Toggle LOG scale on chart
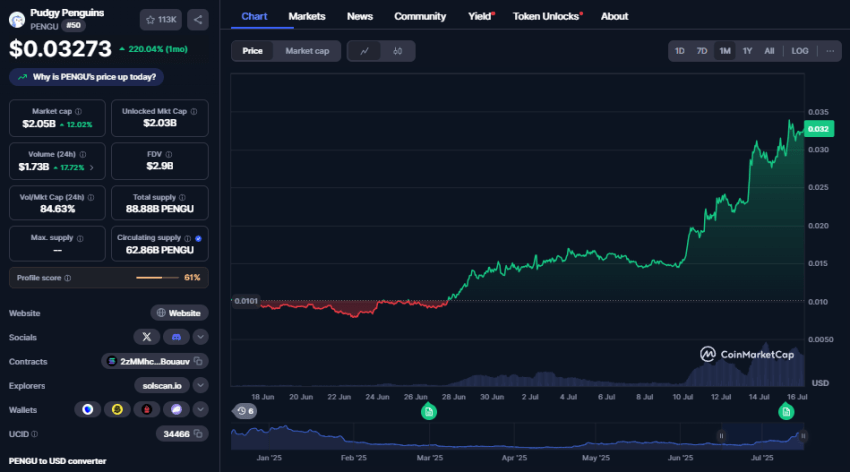This screenshot has height=472, width=850. coord(800,51)
